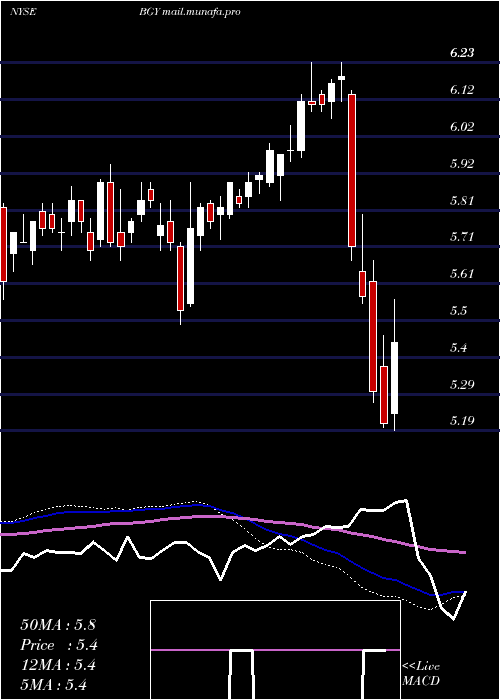Screen dimensions: 500x700
Task: Click the 5.4 price axis label
Action: pyautogui.click(x=459, y=348)
